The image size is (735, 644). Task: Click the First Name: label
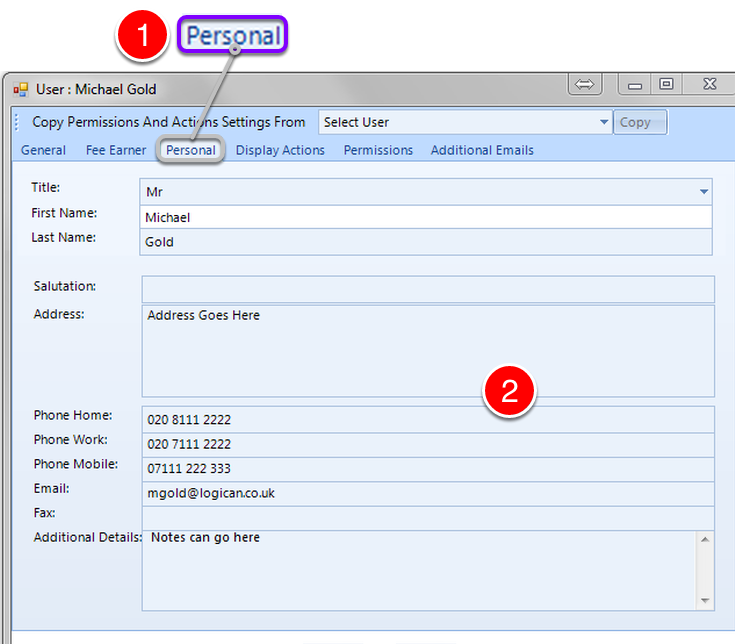pyautogui.click(x=64, y=213)
